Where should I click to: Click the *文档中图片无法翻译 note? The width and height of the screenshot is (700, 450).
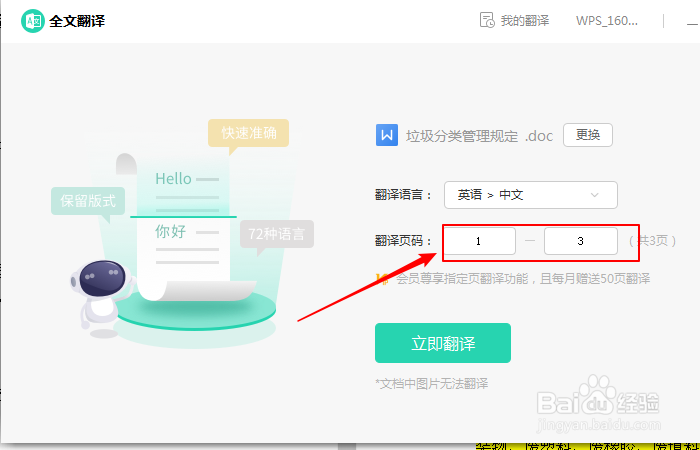(x=432, y=383)
